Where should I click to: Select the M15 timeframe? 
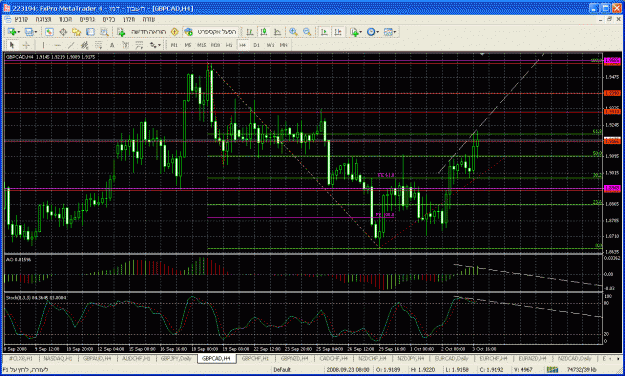tap(201, 45)
